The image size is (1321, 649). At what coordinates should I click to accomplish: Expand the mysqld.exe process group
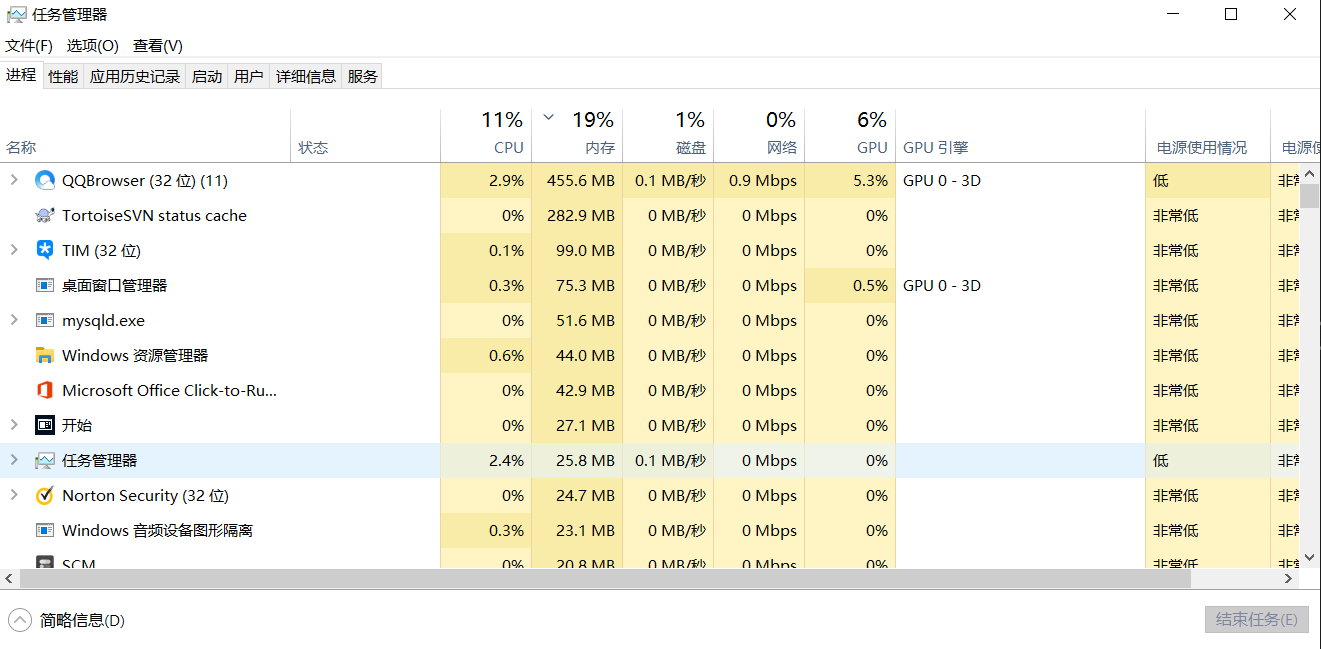(x=14, y=320)
